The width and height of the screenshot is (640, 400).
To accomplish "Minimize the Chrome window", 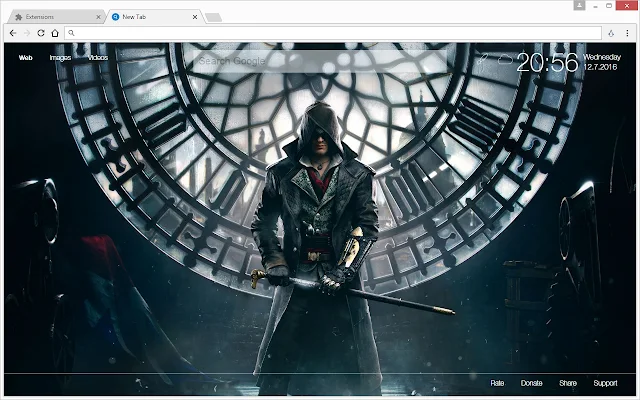I will tap(596, 6).
